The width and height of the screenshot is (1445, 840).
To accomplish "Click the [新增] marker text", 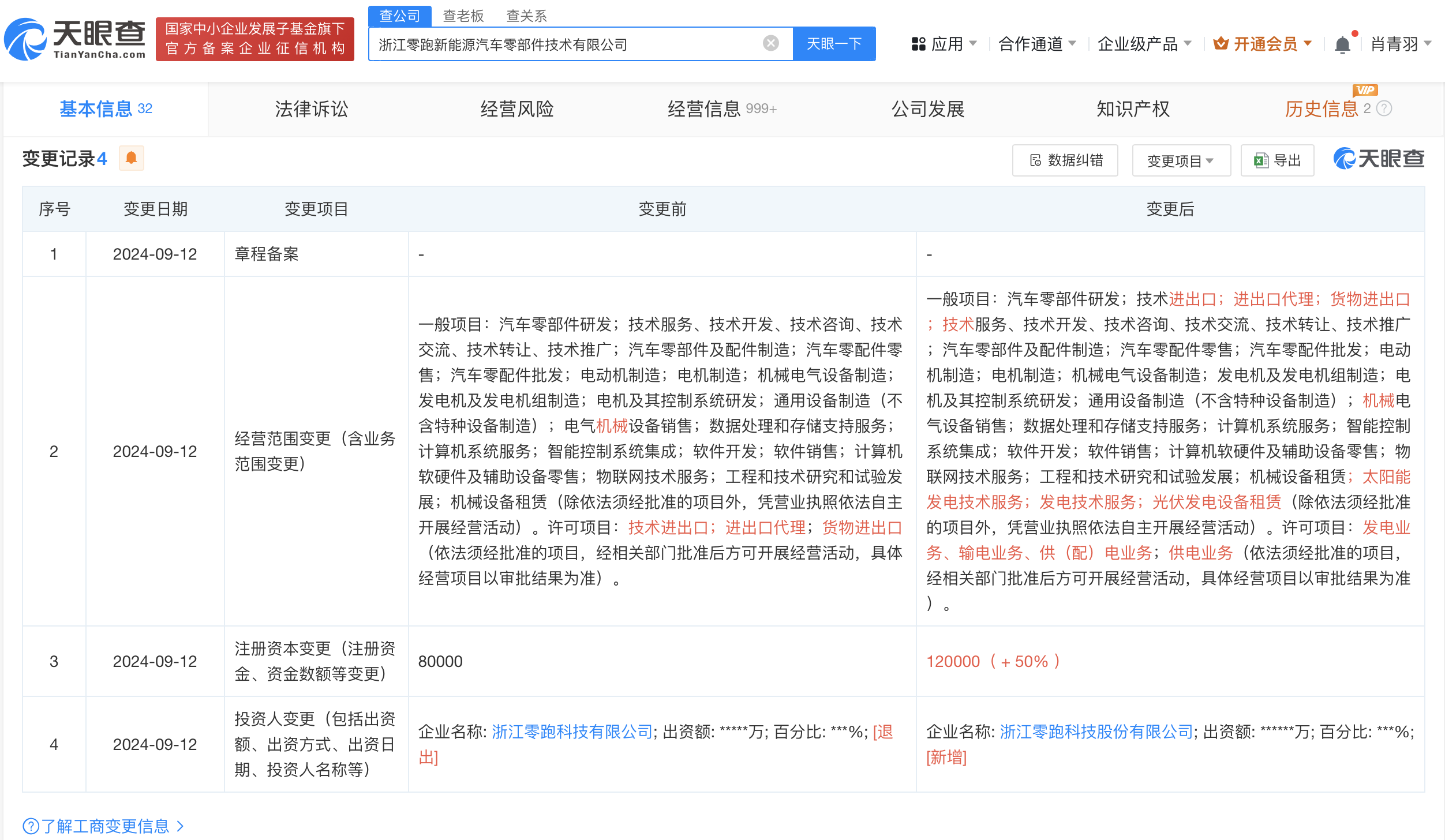I will [946, 757].
